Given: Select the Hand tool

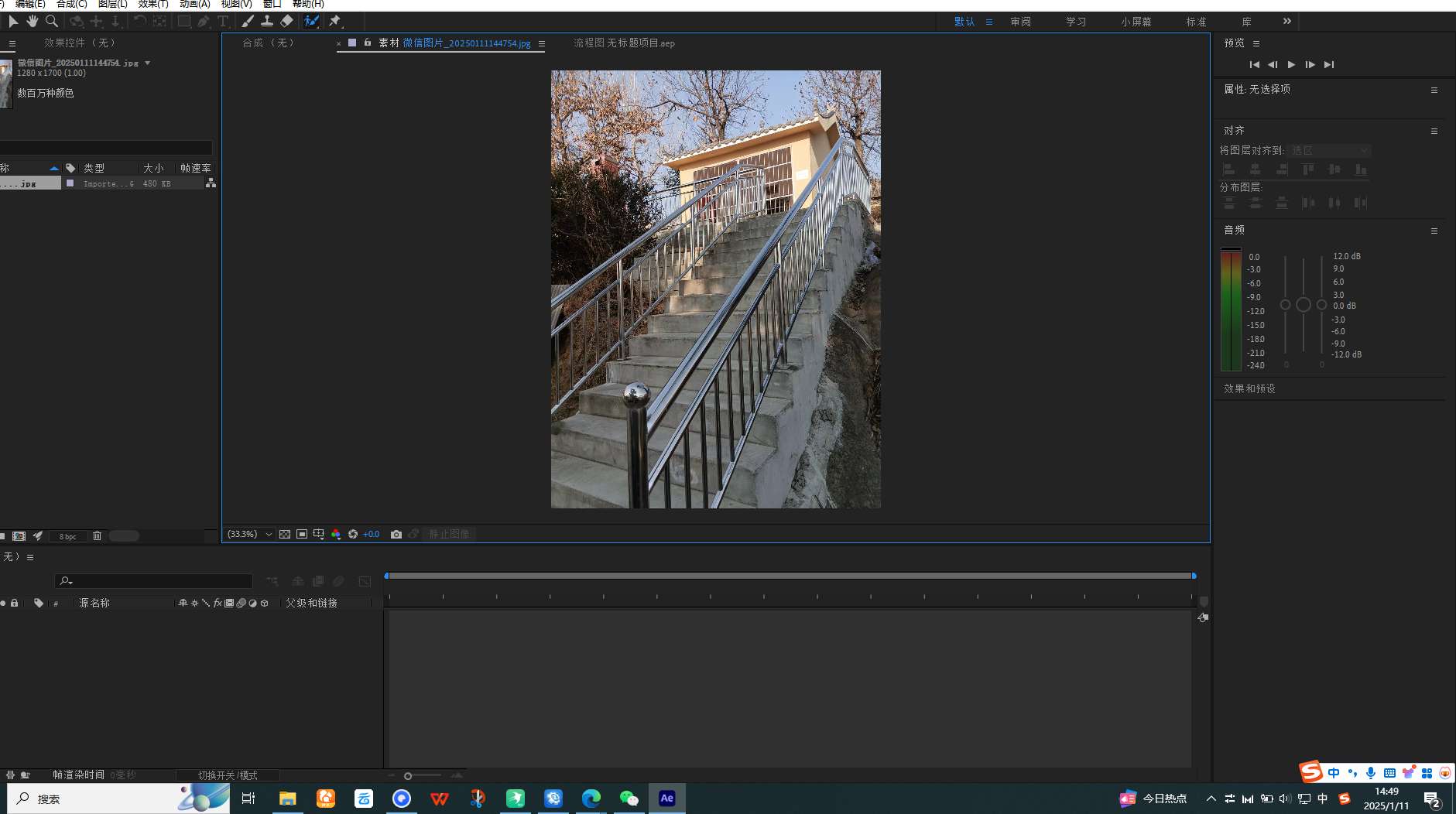Looking at the screenshot, I should (x=33, y=22).
